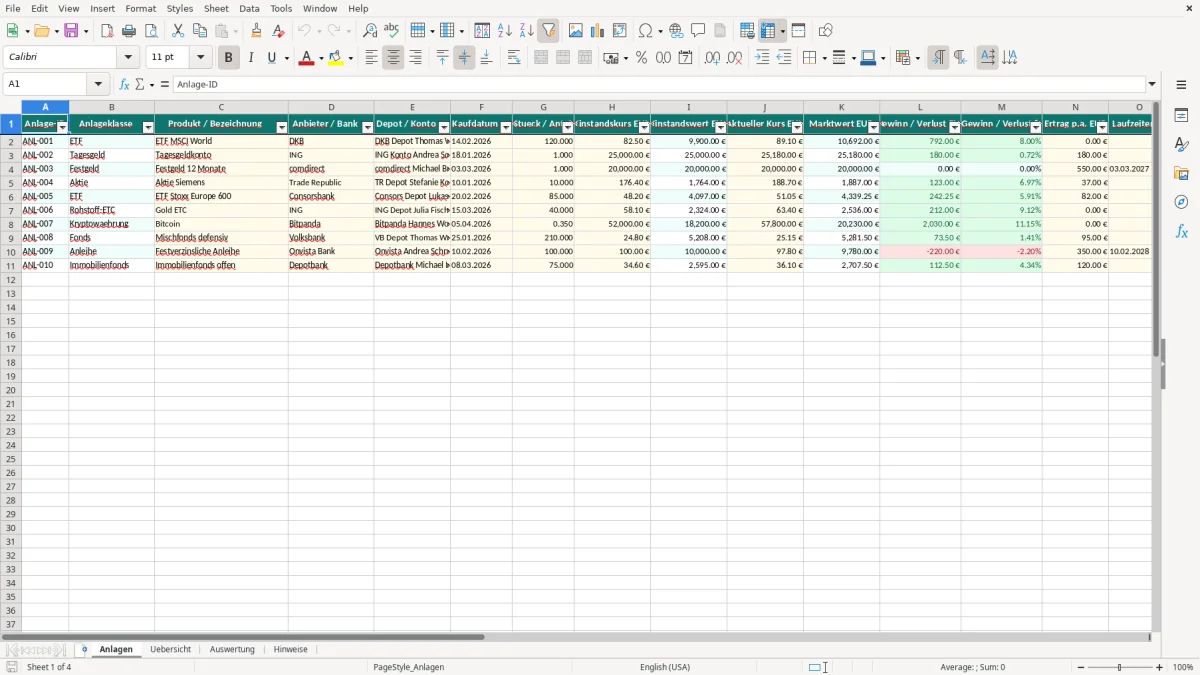Open the Format menu
Viewport: 1200px width, 675px height.
(x=141, y=8)
